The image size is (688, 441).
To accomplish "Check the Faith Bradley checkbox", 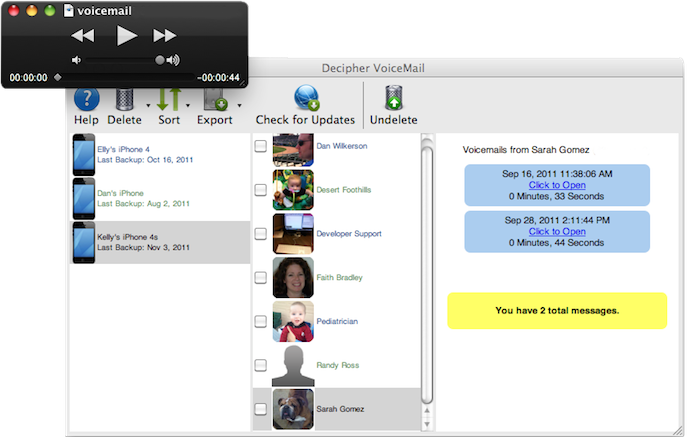I will point(261,278).
